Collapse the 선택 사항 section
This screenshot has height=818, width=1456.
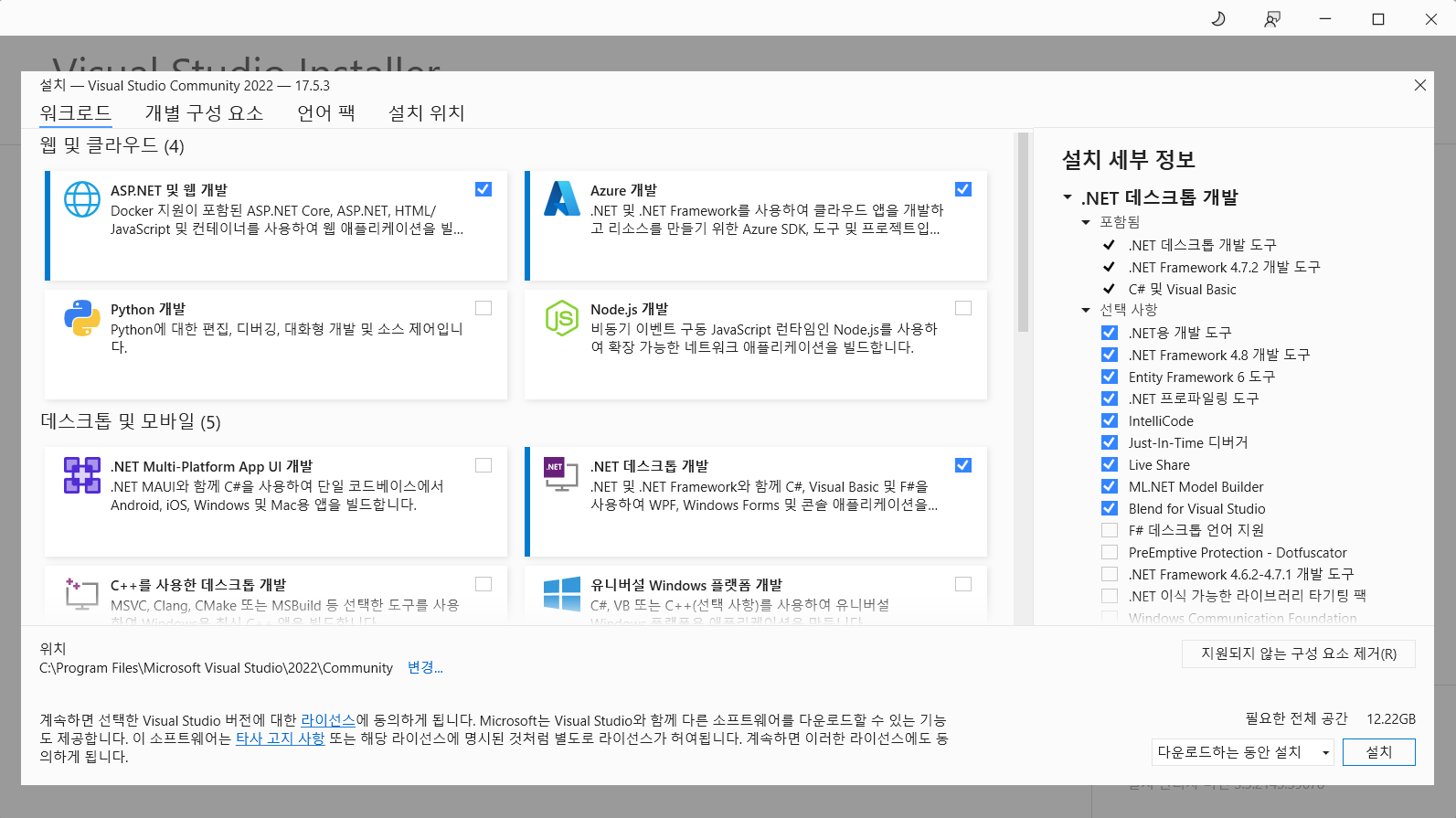(1086, 310)
